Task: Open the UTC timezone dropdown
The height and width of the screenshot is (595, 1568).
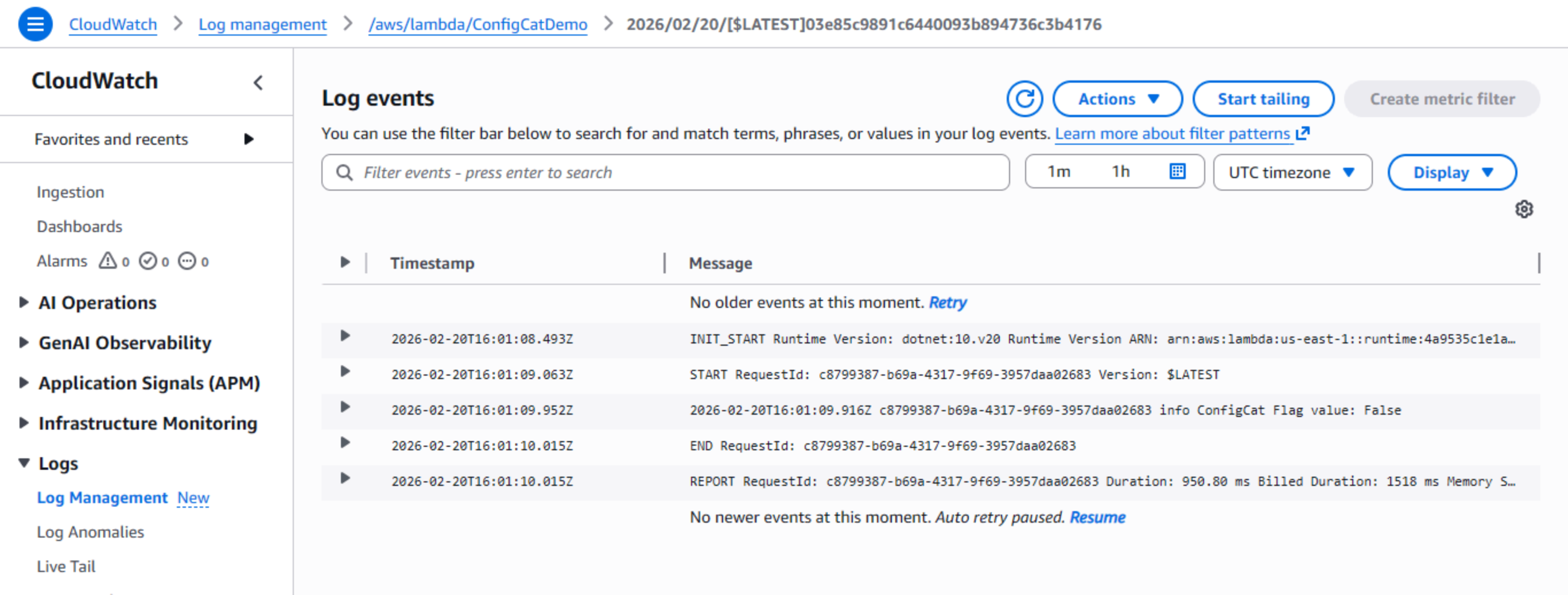Action: (1293, 172)
